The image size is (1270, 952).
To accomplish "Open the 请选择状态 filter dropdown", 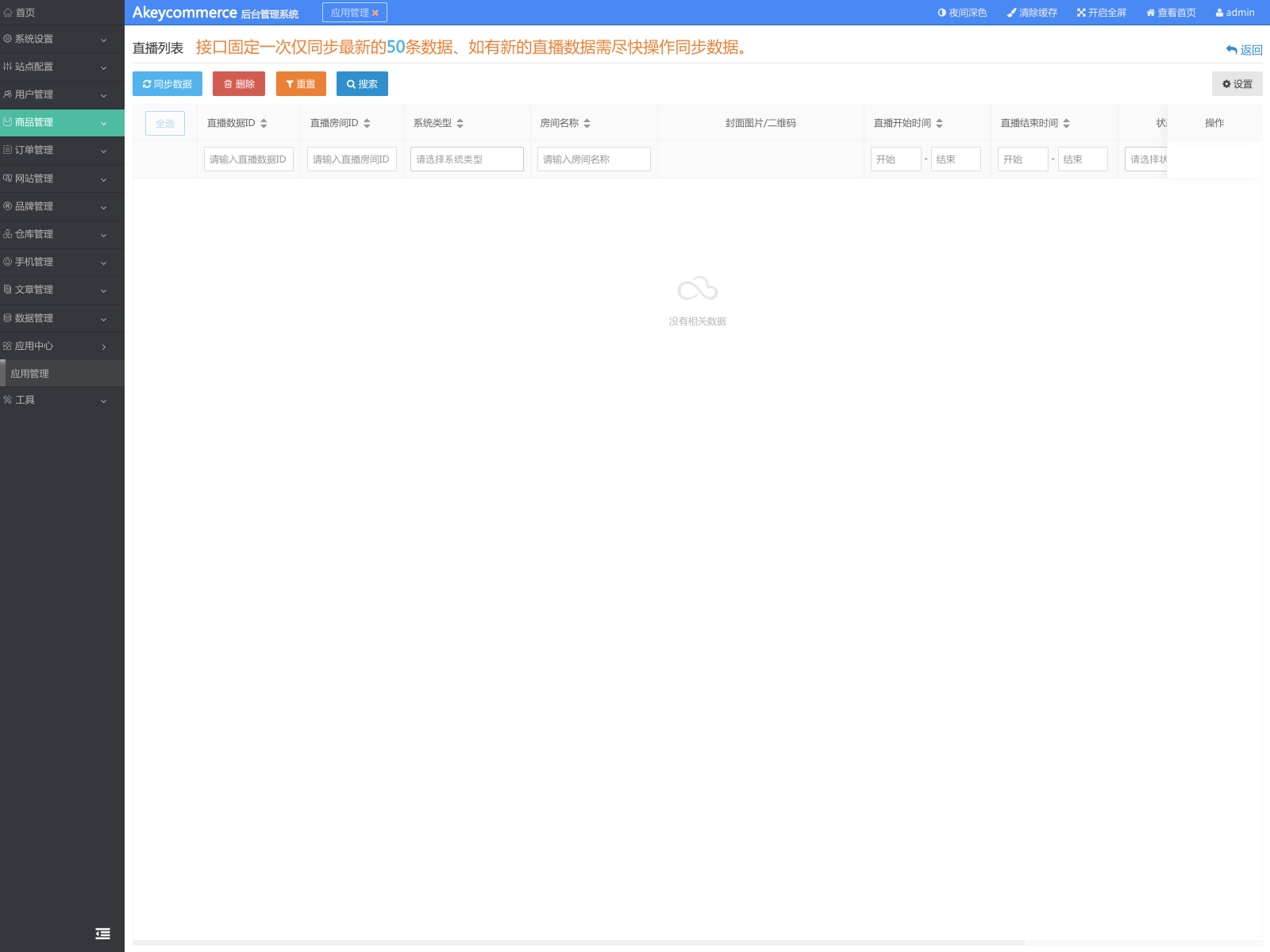I will (1146, 159).
